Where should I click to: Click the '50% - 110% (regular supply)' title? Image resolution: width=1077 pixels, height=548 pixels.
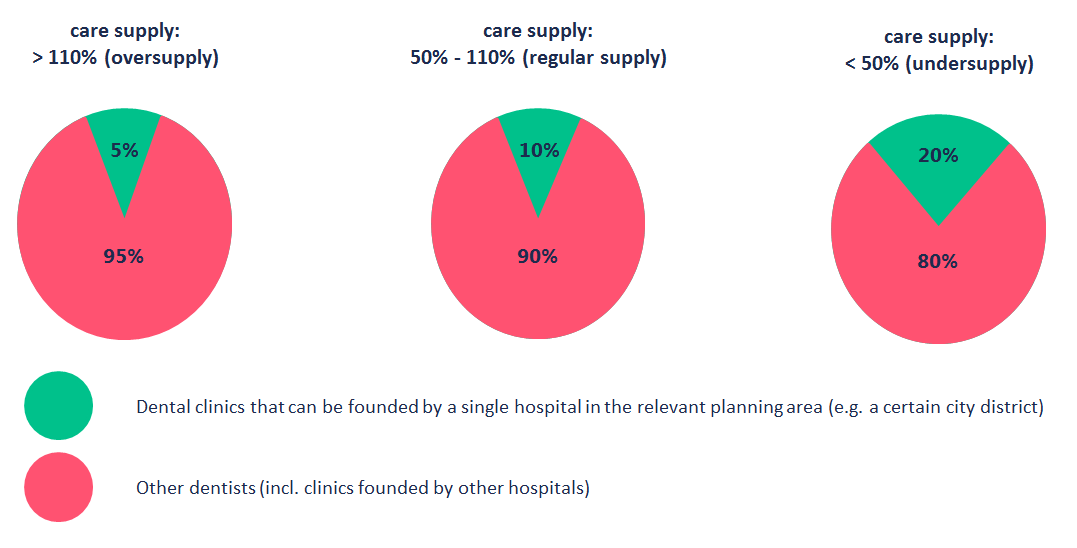coord(538,58)
